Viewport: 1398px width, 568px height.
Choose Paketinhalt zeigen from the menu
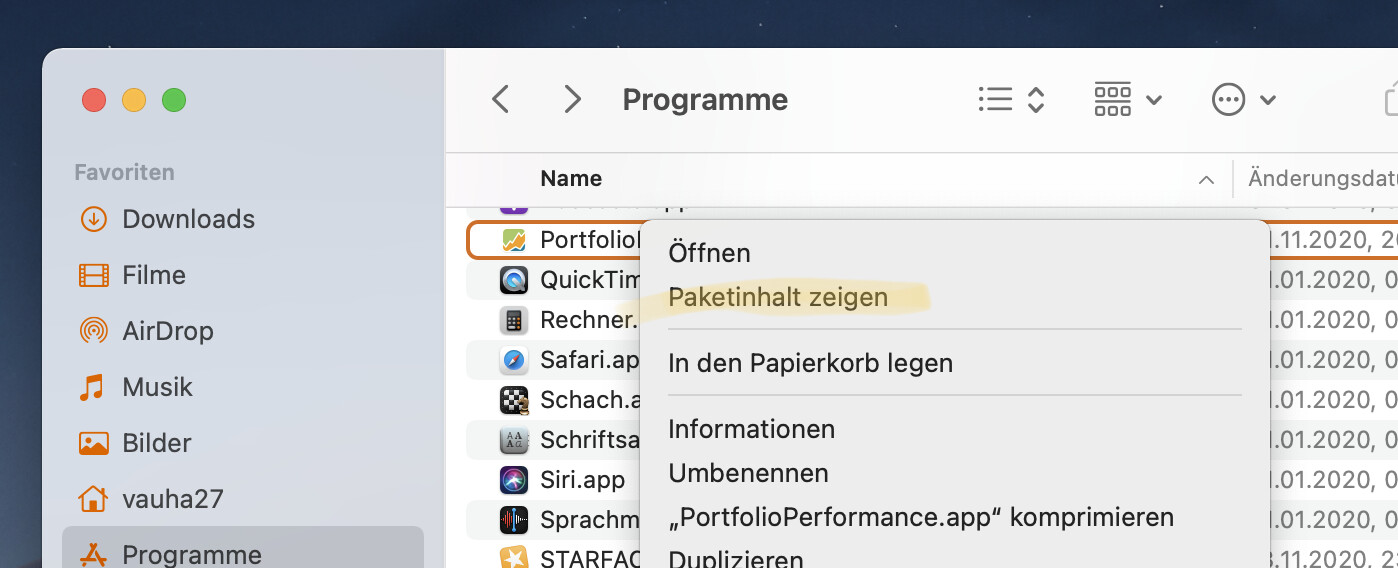click(778, 297)
